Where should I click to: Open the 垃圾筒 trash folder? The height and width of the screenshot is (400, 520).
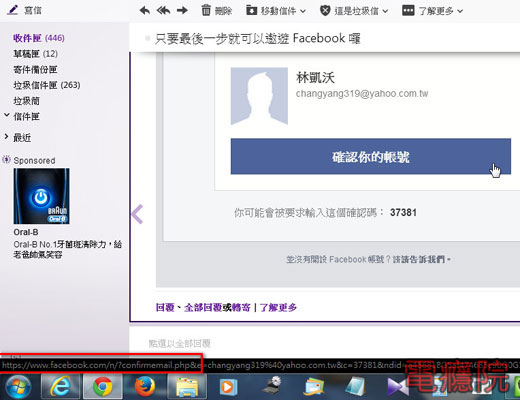coord(26,101)
